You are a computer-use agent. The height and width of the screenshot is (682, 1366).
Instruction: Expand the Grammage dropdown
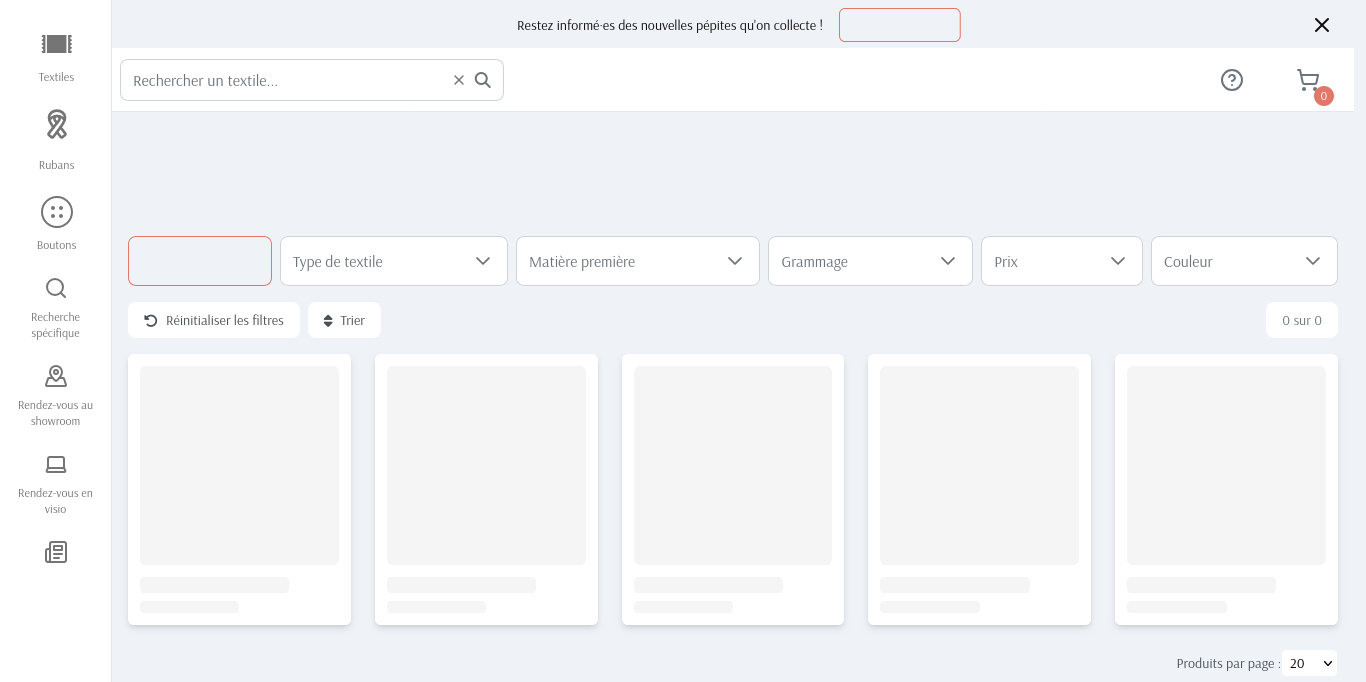(x=869, y=261)
